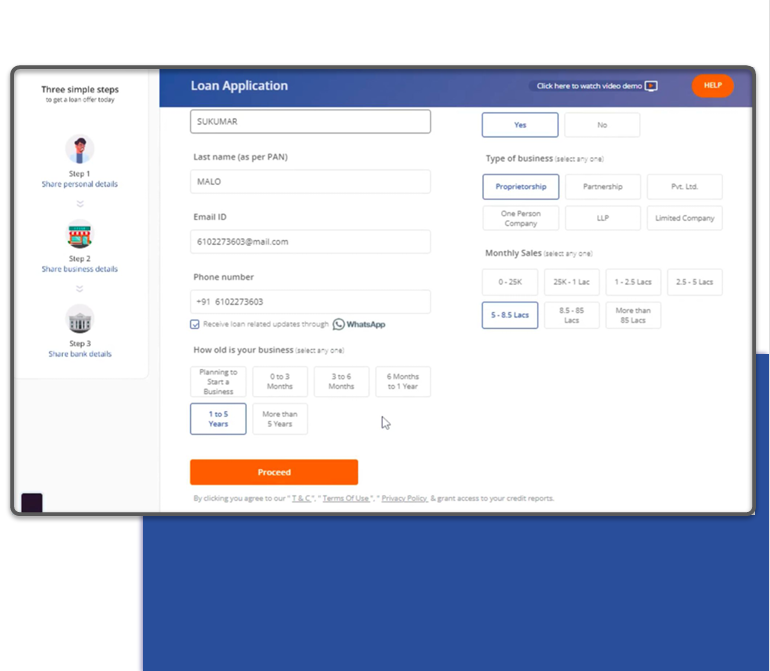Screen dimensions: 770x671
Task: Select Planning to Start a Business option
Action: pyautogui.click(x=218, y=382)
